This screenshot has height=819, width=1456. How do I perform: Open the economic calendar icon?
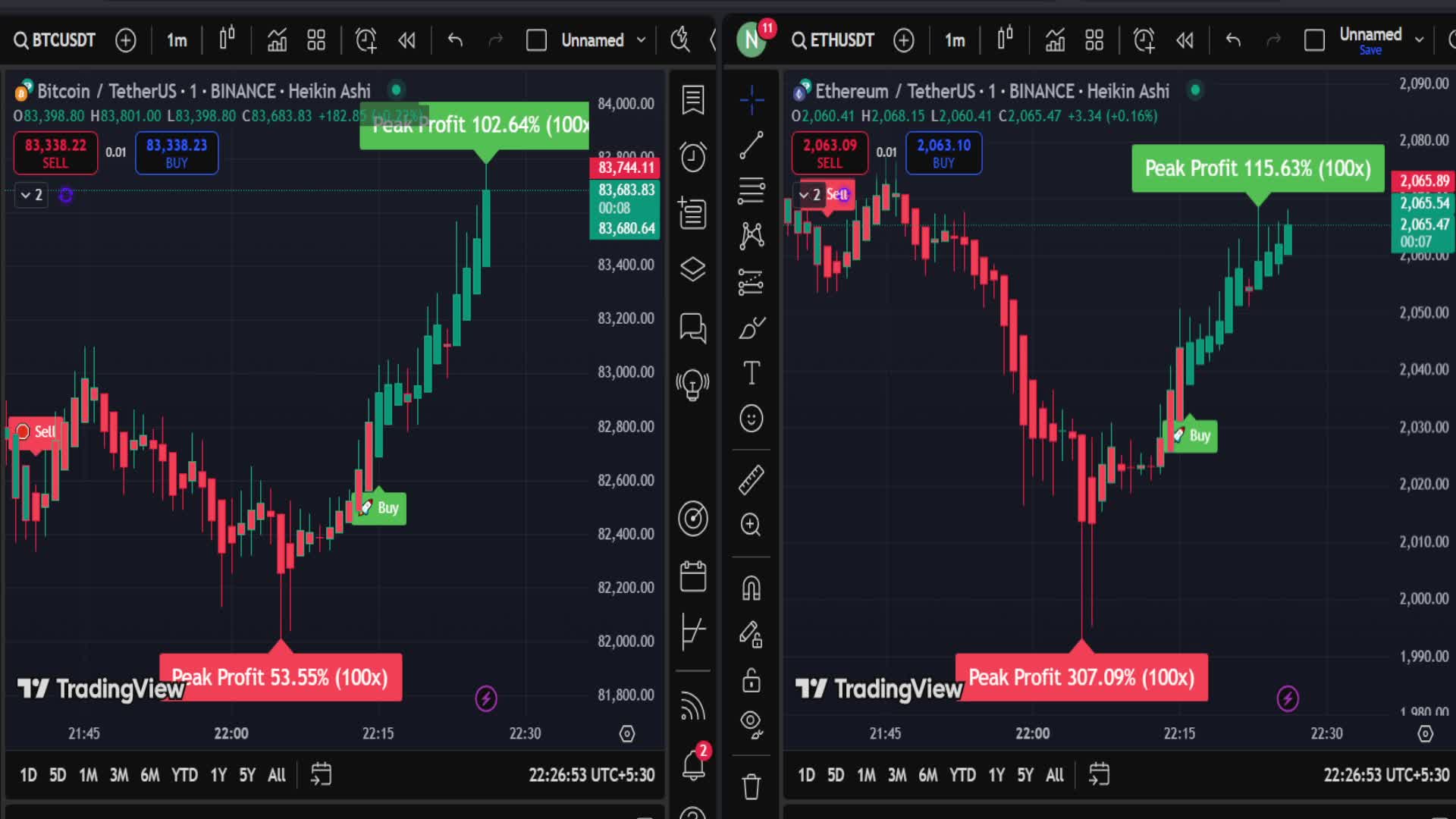coord(692,576)
